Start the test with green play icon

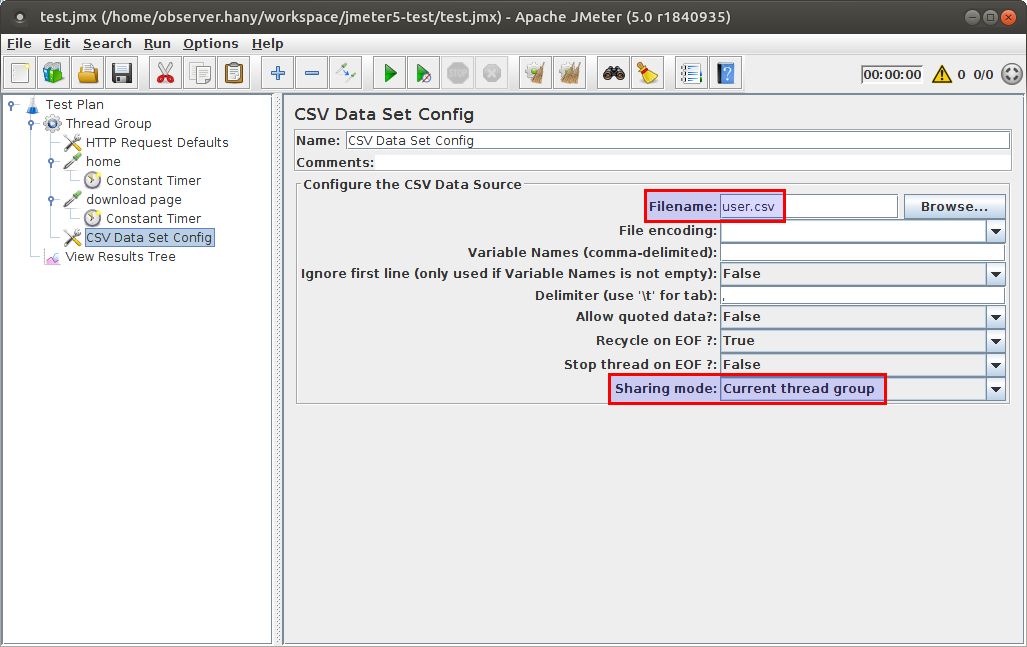pos(390,73)
